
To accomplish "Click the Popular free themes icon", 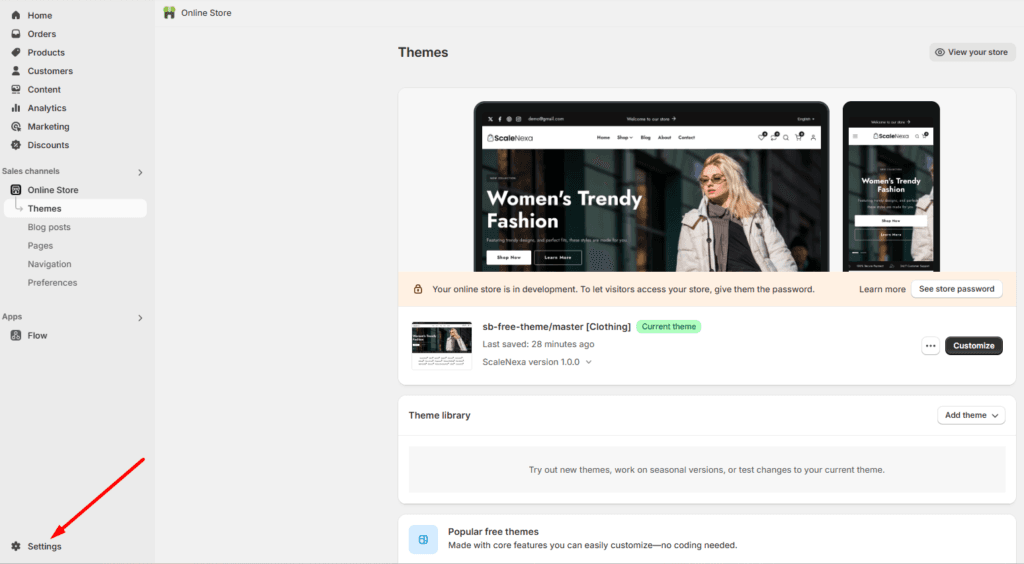I will point(423,540).
